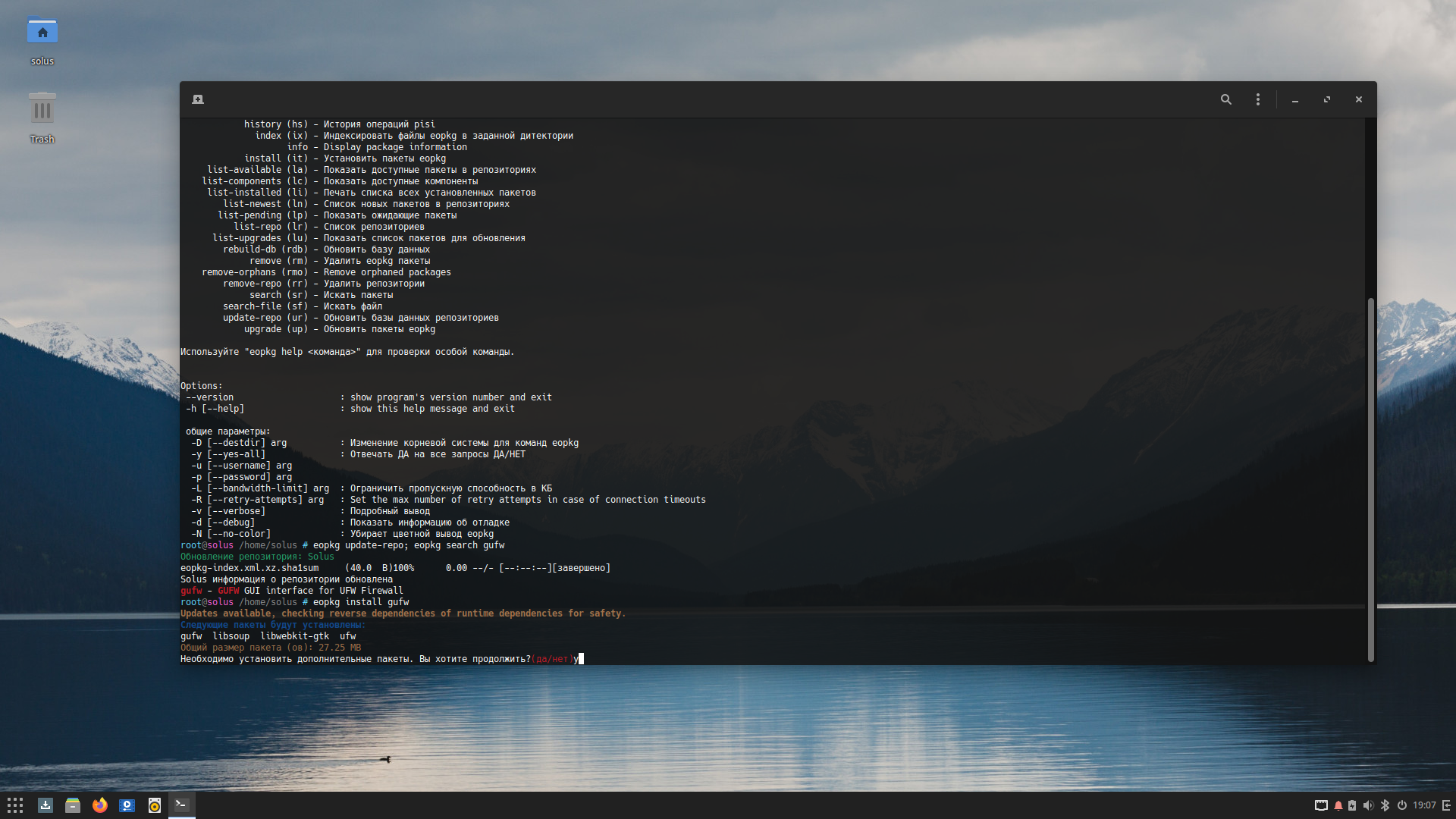Click the terminal window menu options icon
This screenshot has width=1456, height=819.
[x=1258, y=99]
